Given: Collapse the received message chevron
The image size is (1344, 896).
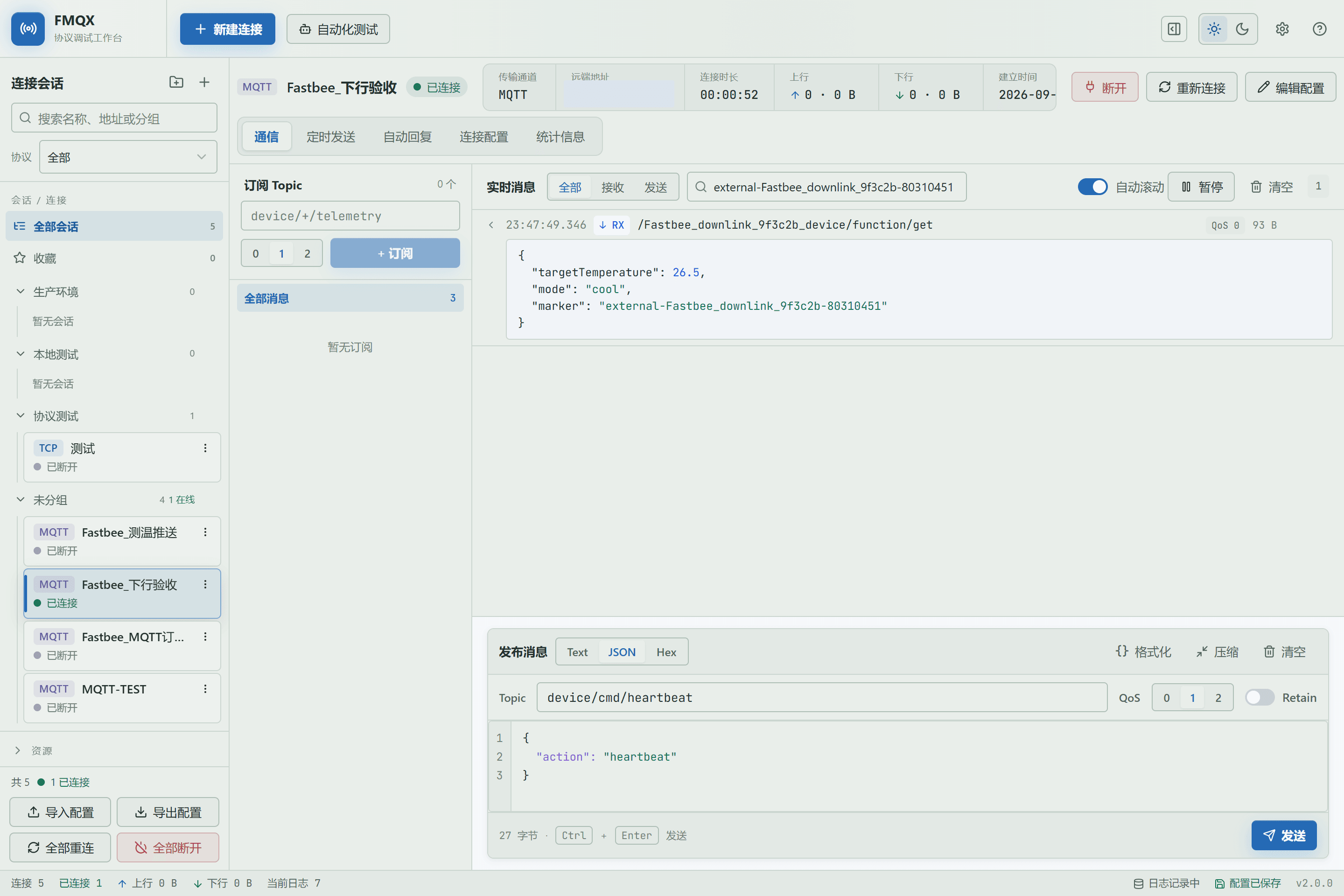Looking at the screenshot, I should point(491,224).
